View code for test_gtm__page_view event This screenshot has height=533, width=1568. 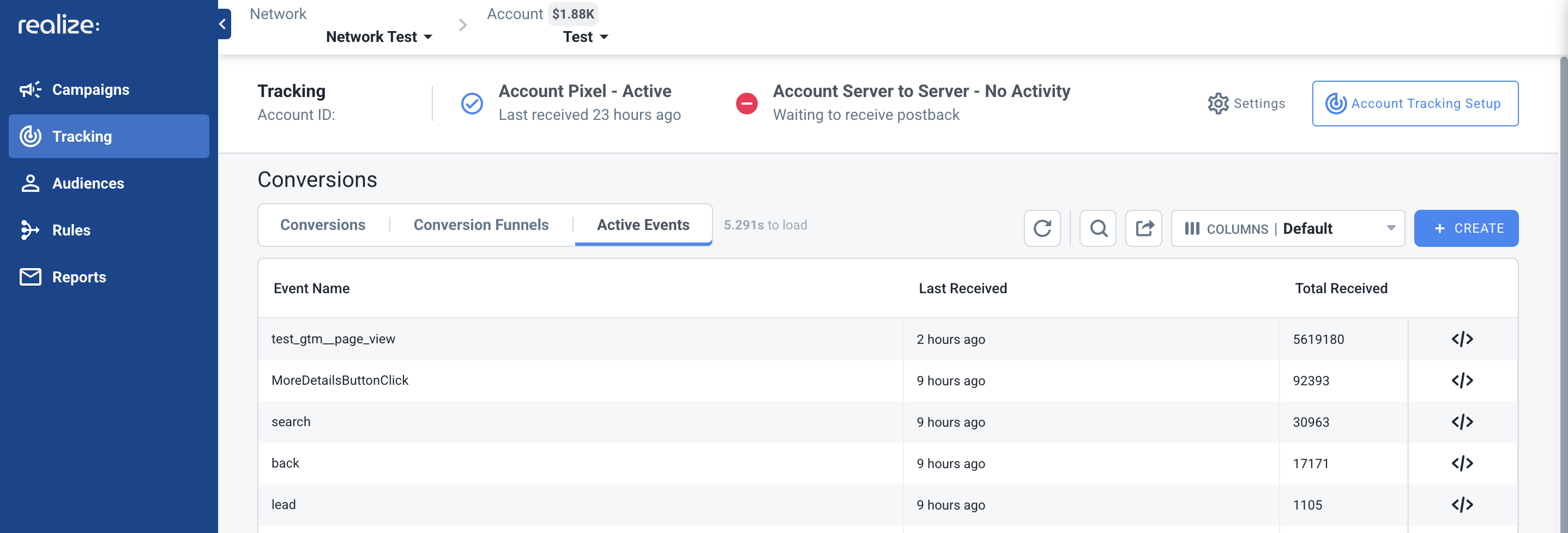point(1462,339)
